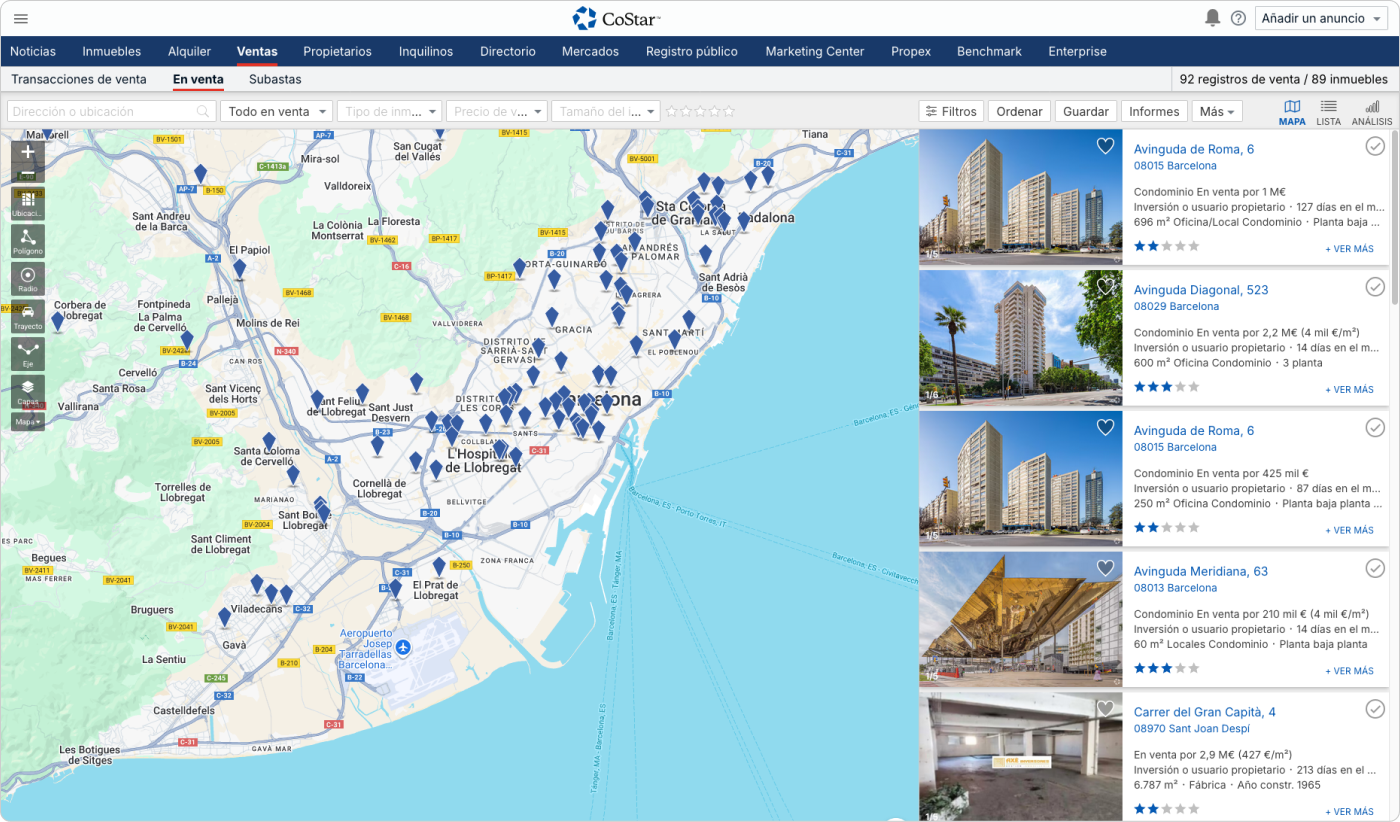Go to the Alquiler menu
Viewport: 1400px width, 822px height.
pos(189,51)
